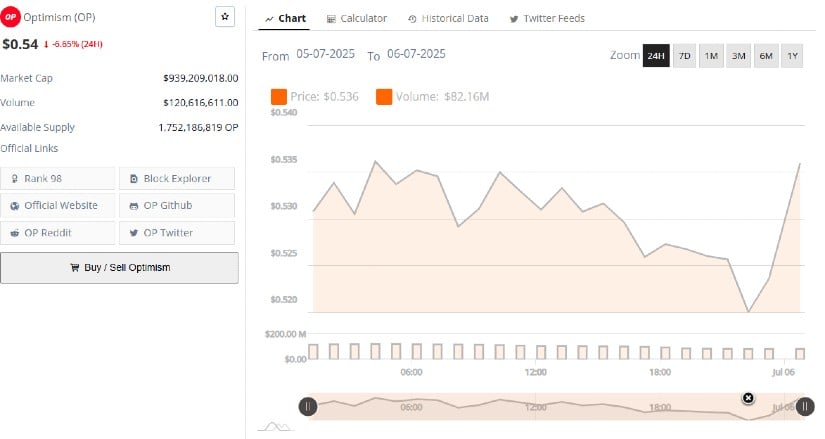
Task: Open the Chart tab
Action: [x=285, y=18]
